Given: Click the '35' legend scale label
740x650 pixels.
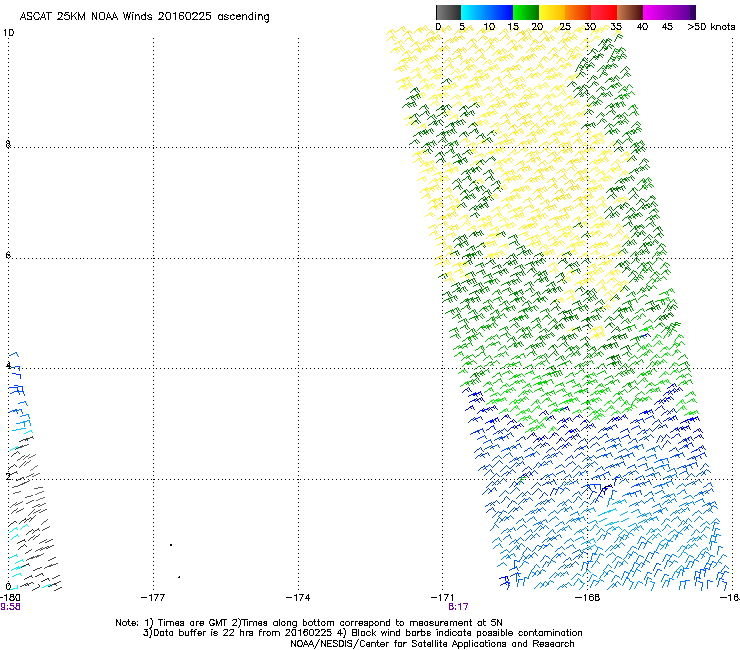Looking at the screenshot, I should tap(616, 27).
